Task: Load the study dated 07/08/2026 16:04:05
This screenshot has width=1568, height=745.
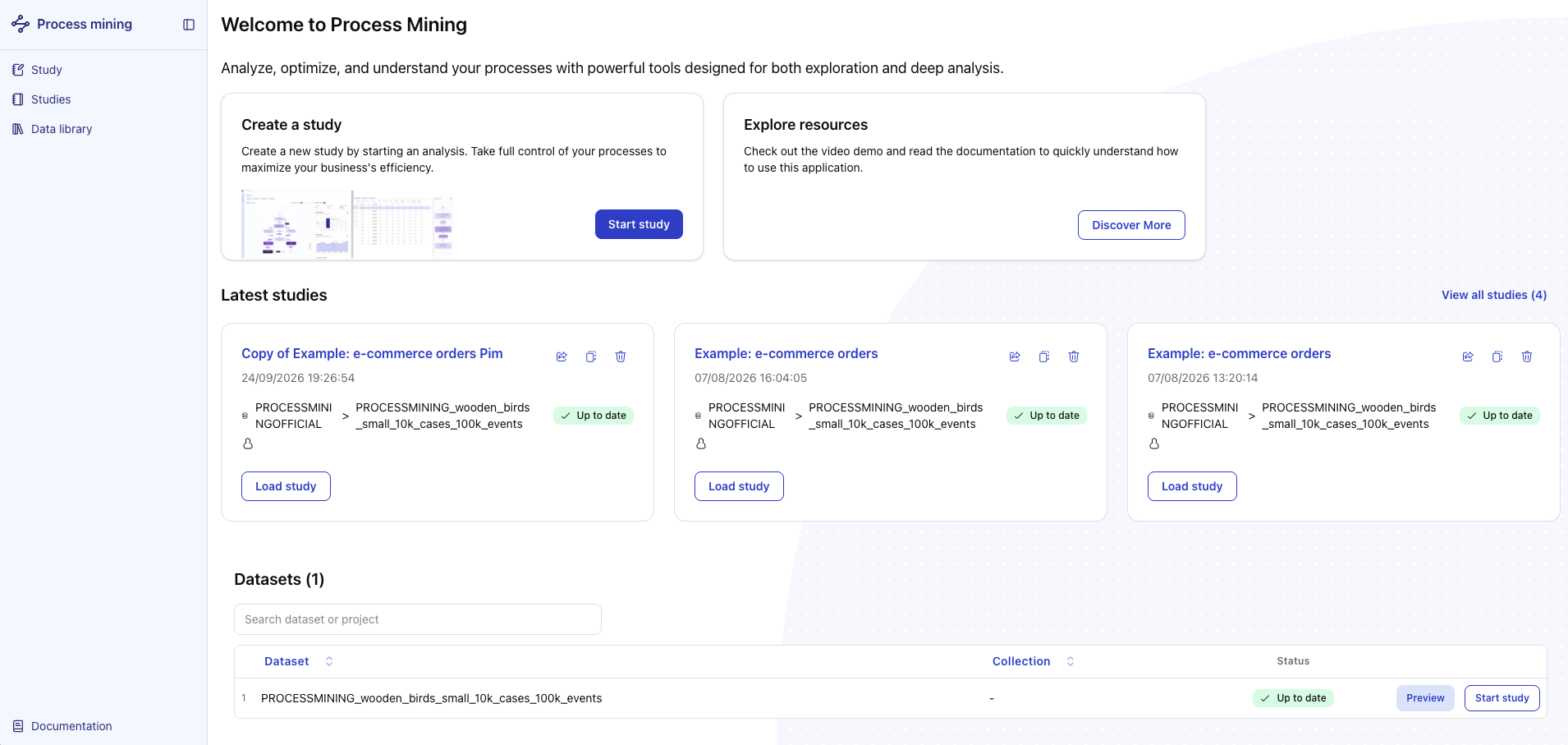Action: pos(739,486)
